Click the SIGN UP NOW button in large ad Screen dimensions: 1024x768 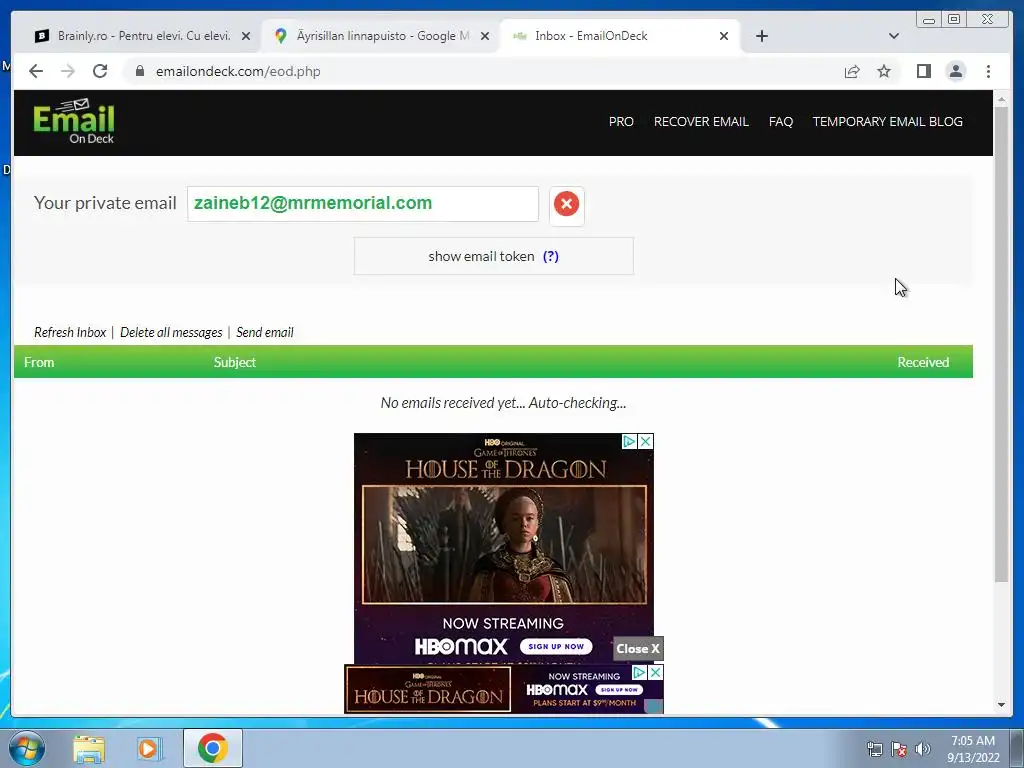(556, 647)
